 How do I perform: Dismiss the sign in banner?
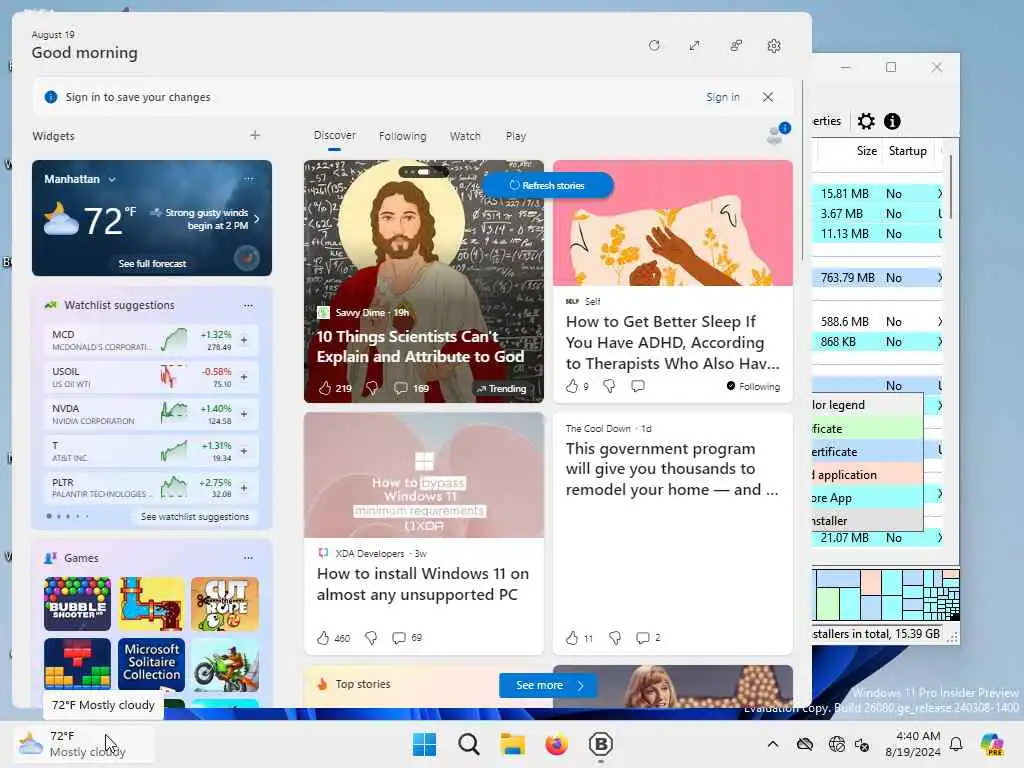(x=768, y=97)
